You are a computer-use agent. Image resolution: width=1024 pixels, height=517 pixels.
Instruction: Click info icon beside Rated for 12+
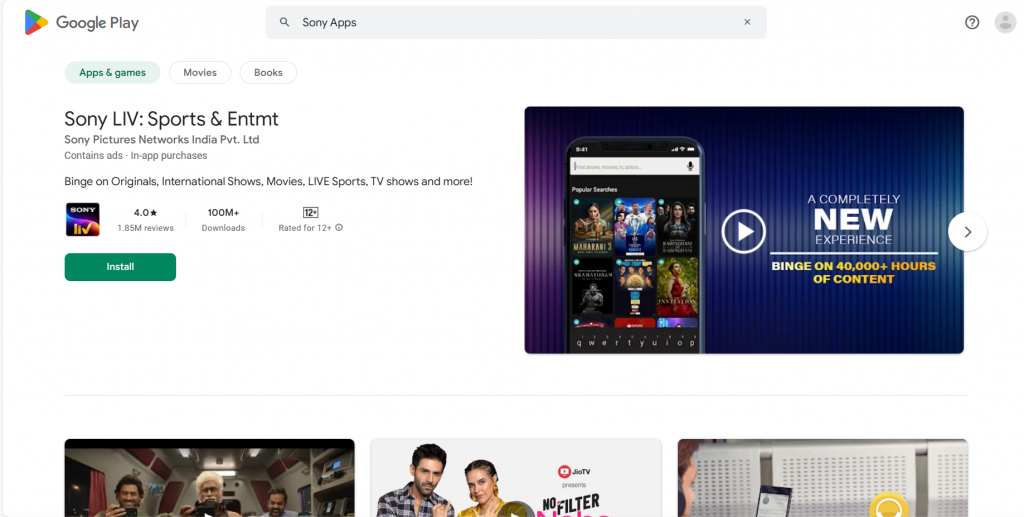click(x=339, y=228)
